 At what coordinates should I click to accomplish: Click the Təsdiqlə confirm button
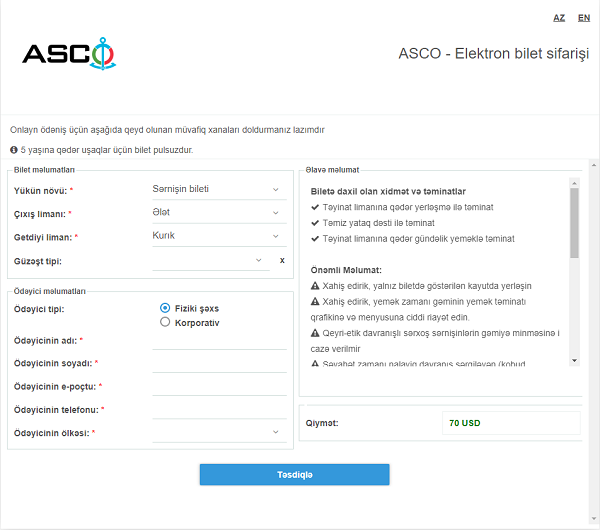click(x=294, y=475)
